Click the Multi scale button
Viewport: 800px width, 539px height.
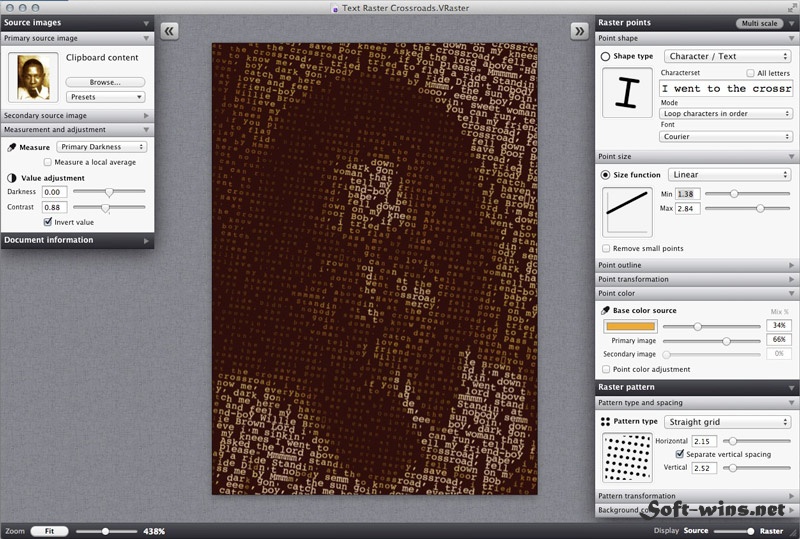759,23
